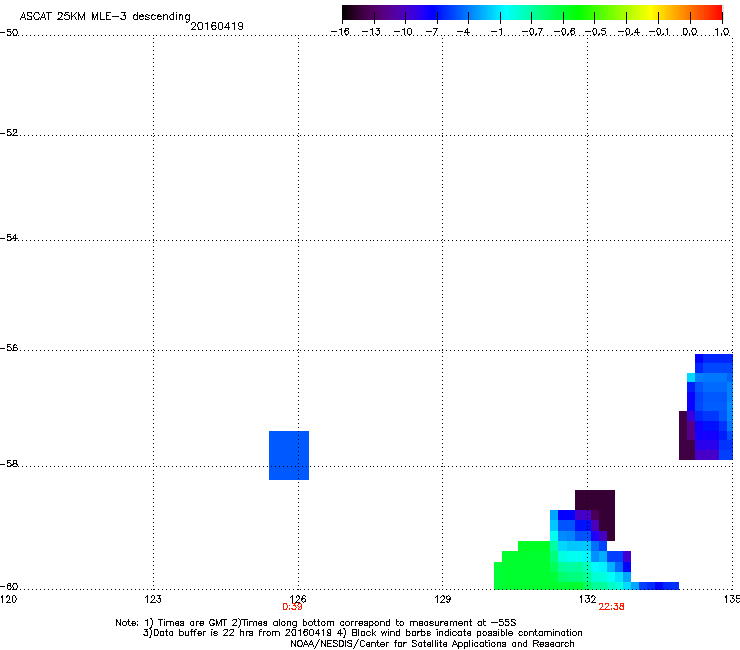Click the red time label below longitude 126
740x650 pixels.
[292, 607]
